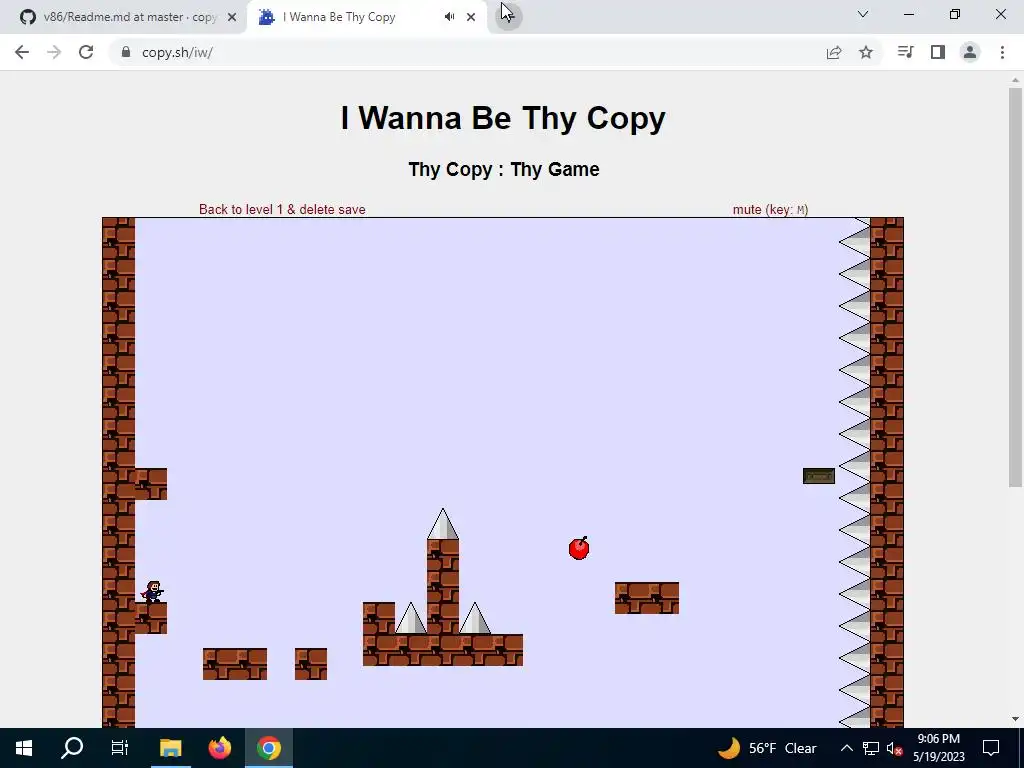Launch Firefox from the taskbar
The height and width of the screenshot is (768, 1024).
(219, 748)
